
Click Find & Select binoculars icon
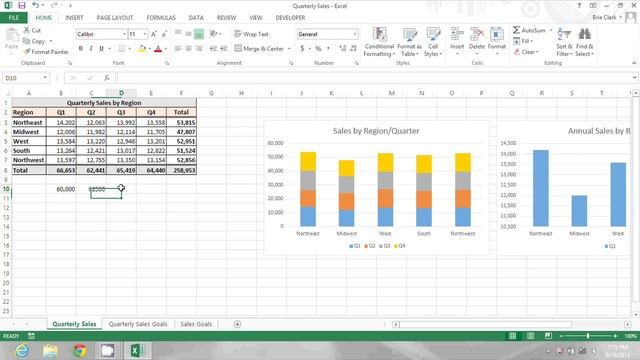pos(584,34)
